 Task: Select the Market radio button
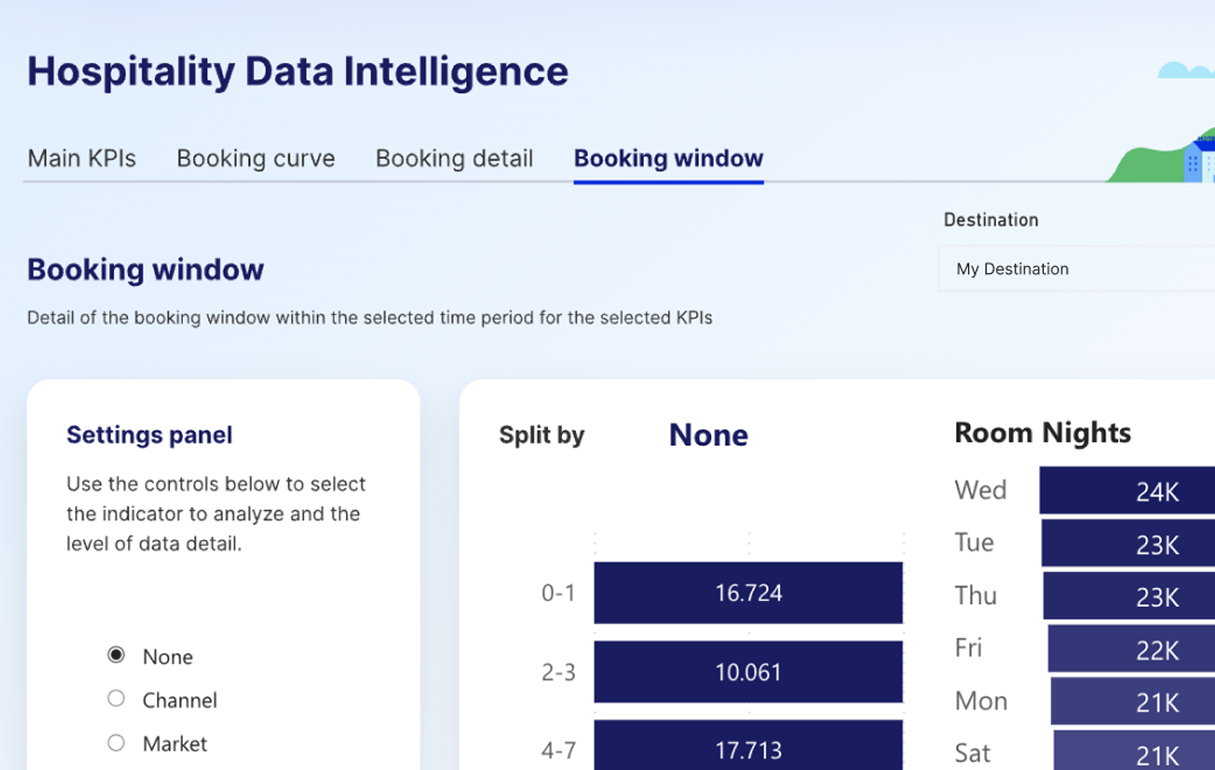click(117, 743)
